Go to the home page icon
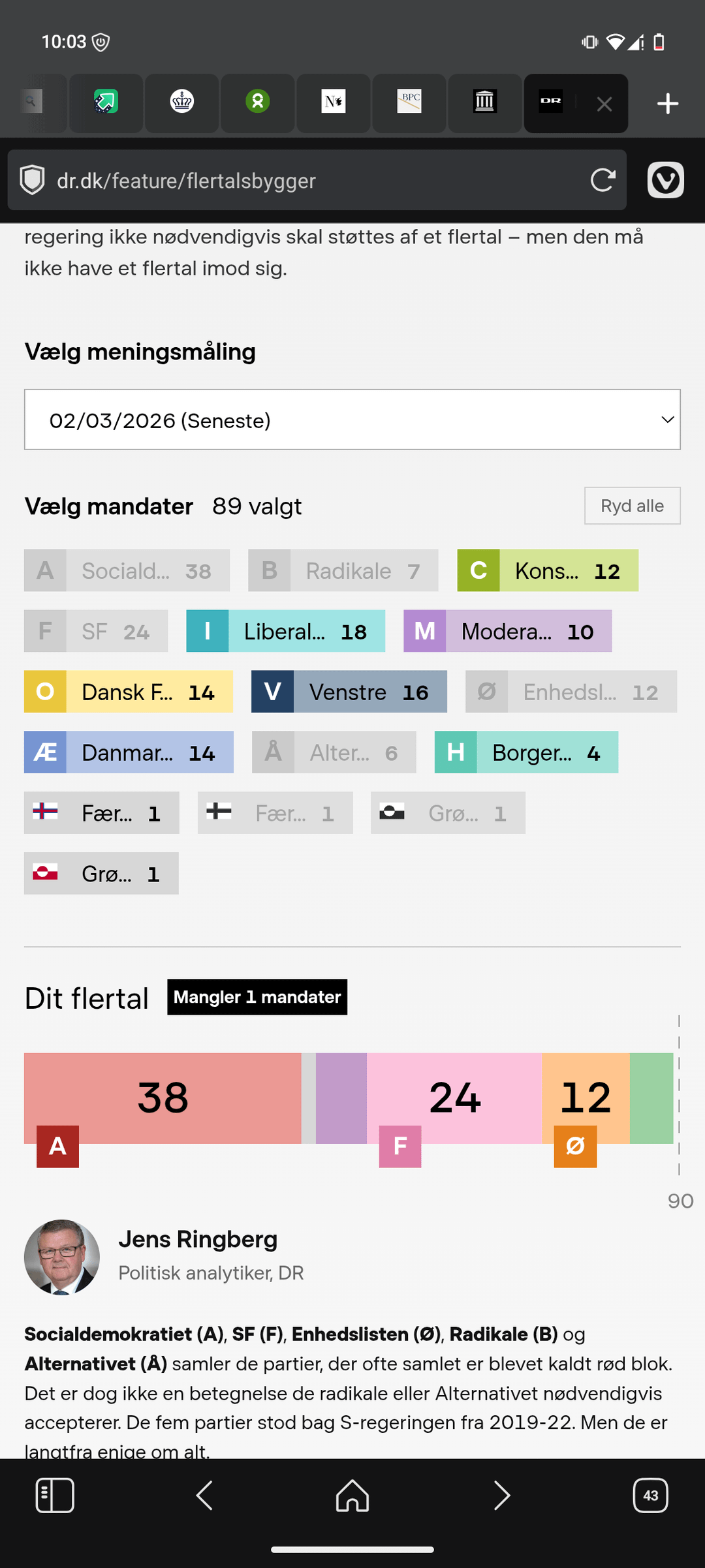705x1568 pixels. click(352, 1495)
